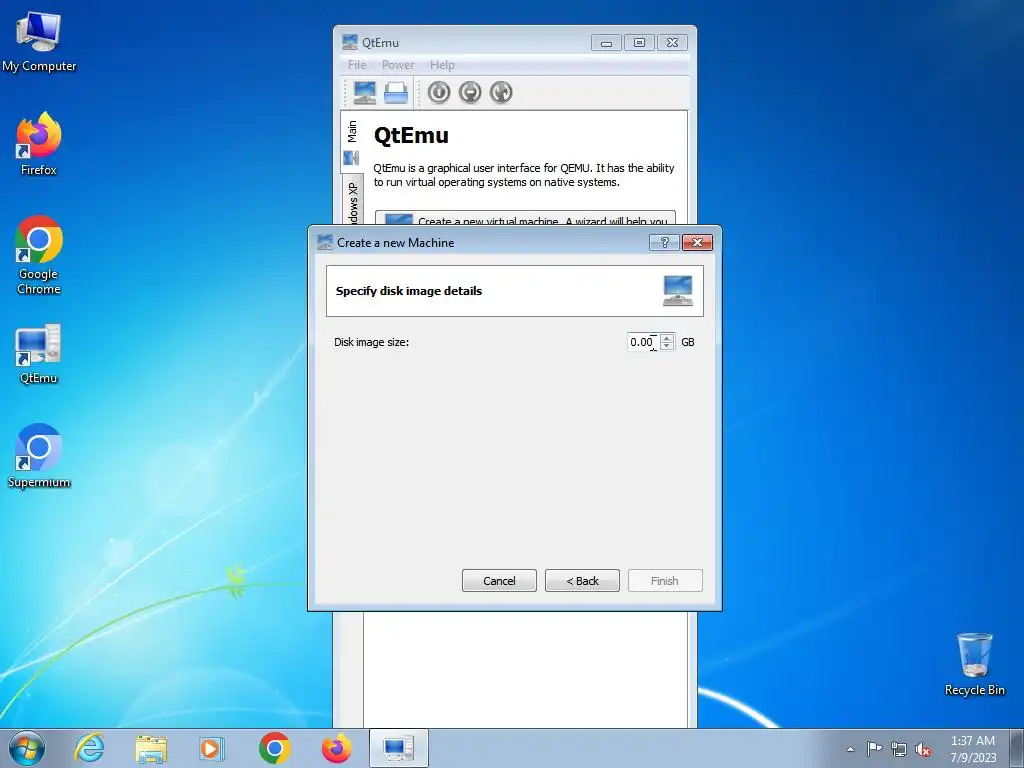Click Create a new virtual machine button
This screenshot has height=768, width=1024.
[x=525, y=218]
